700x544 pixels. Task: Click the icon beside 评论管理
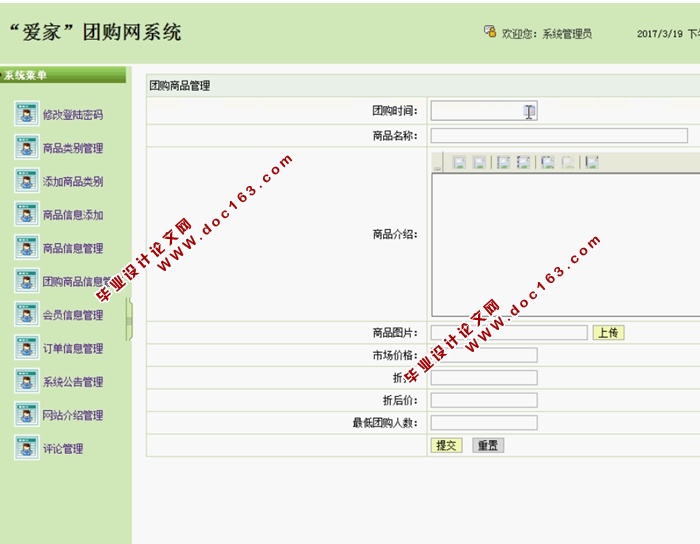[26, 448]
